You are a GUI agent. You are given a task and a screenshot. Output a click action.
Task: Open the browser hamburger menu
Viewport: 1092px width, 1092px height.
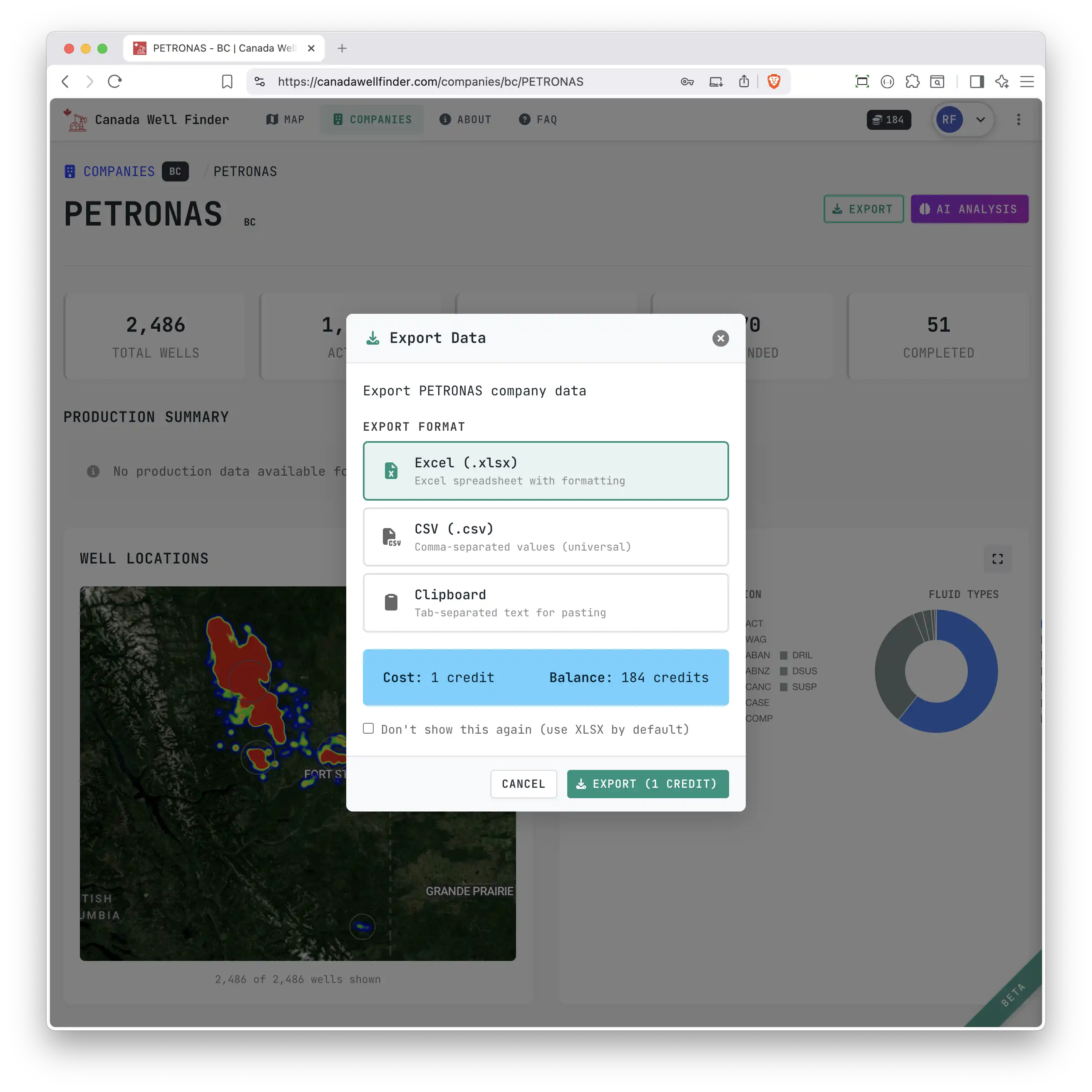click(1027, 82)
